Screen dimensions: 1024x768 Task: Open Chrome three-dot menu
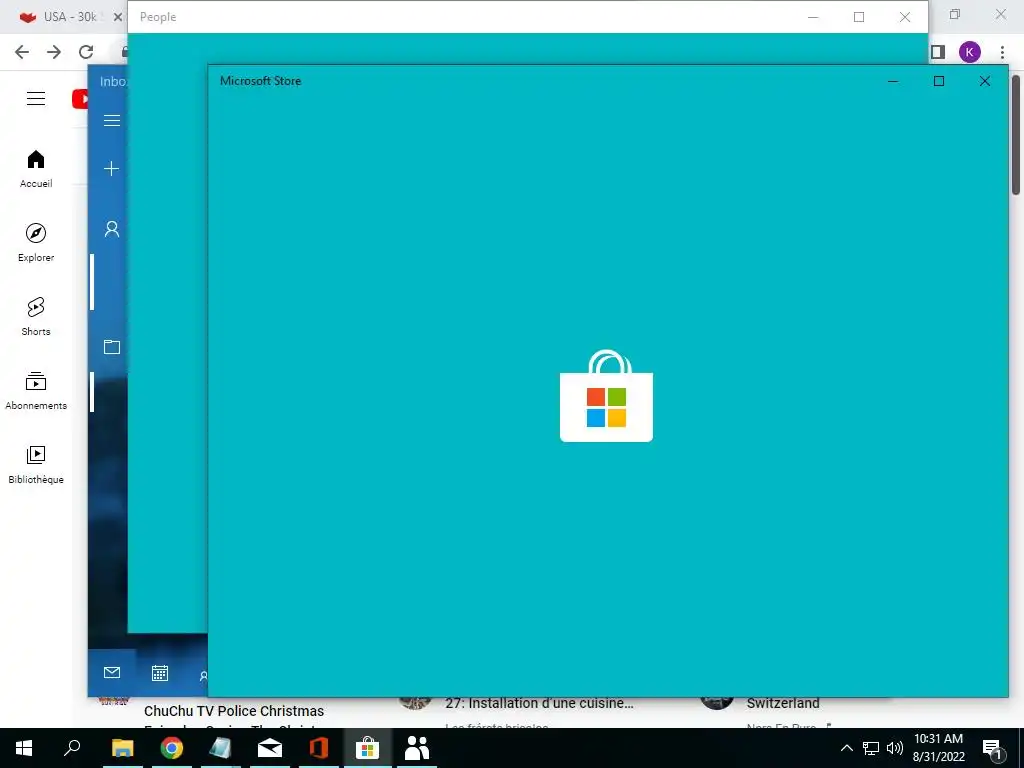click(x=1002, y=52)
